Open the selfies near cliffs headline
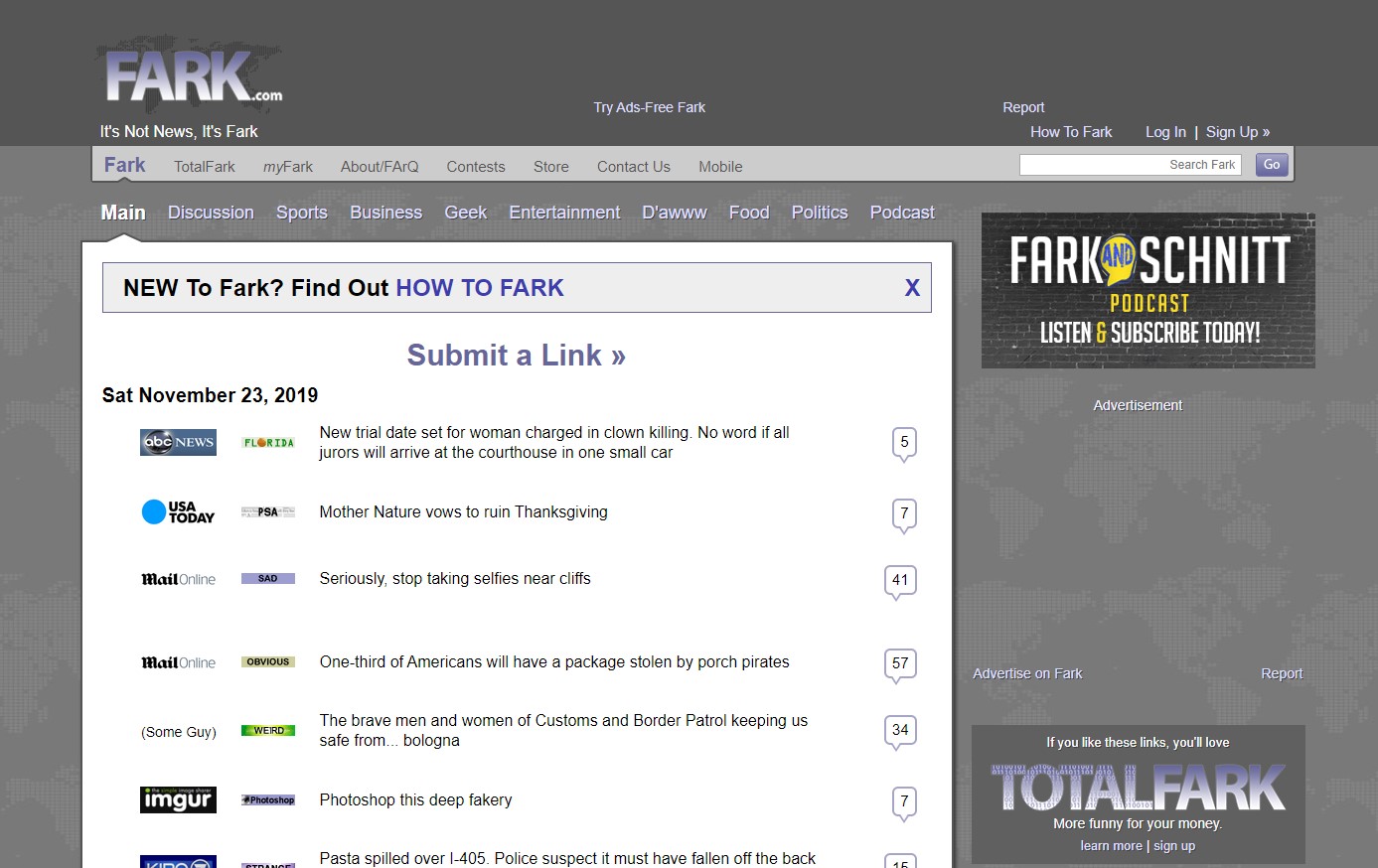 455,579
